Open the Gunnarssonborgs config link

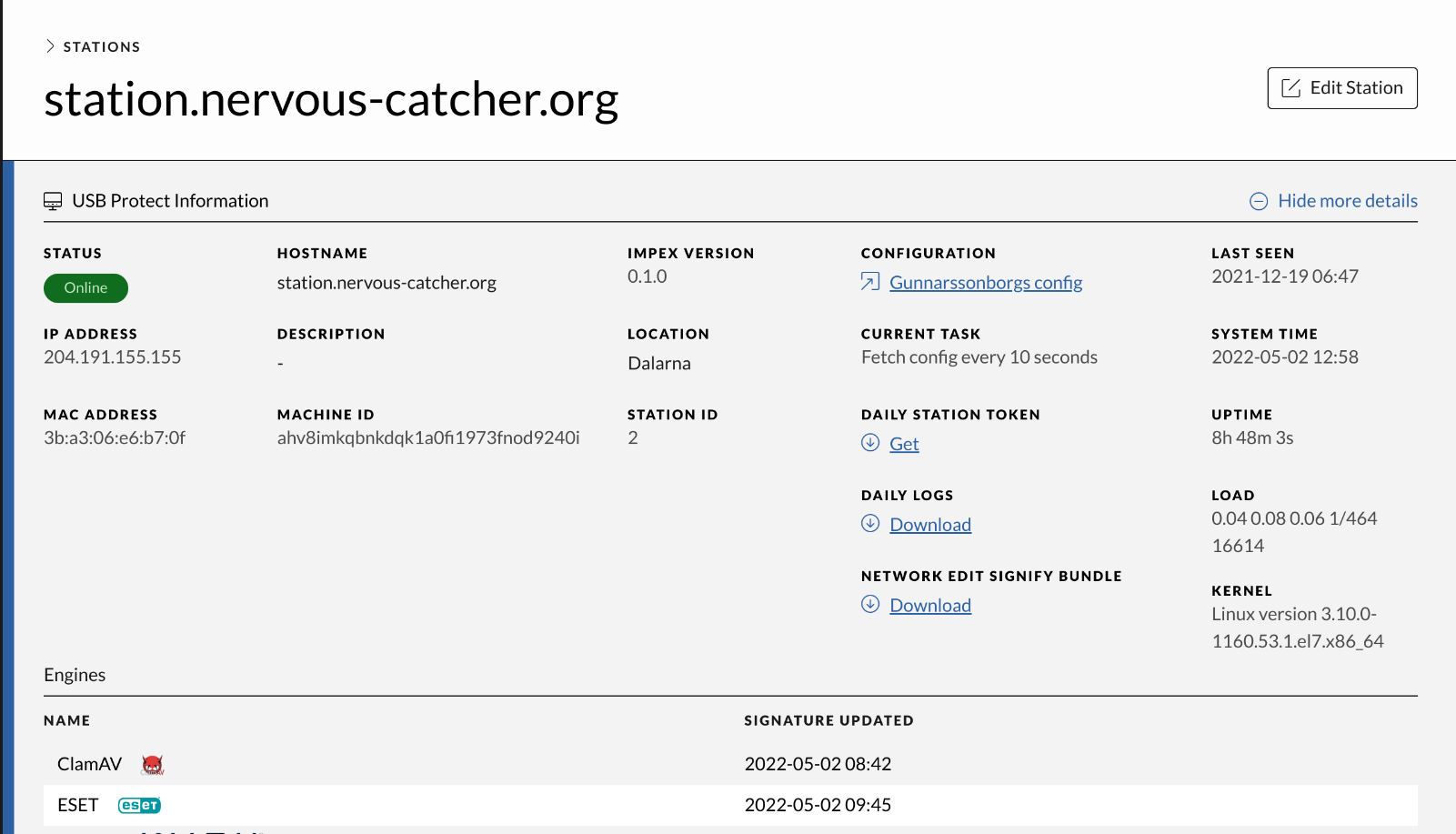tap(986, 283)
